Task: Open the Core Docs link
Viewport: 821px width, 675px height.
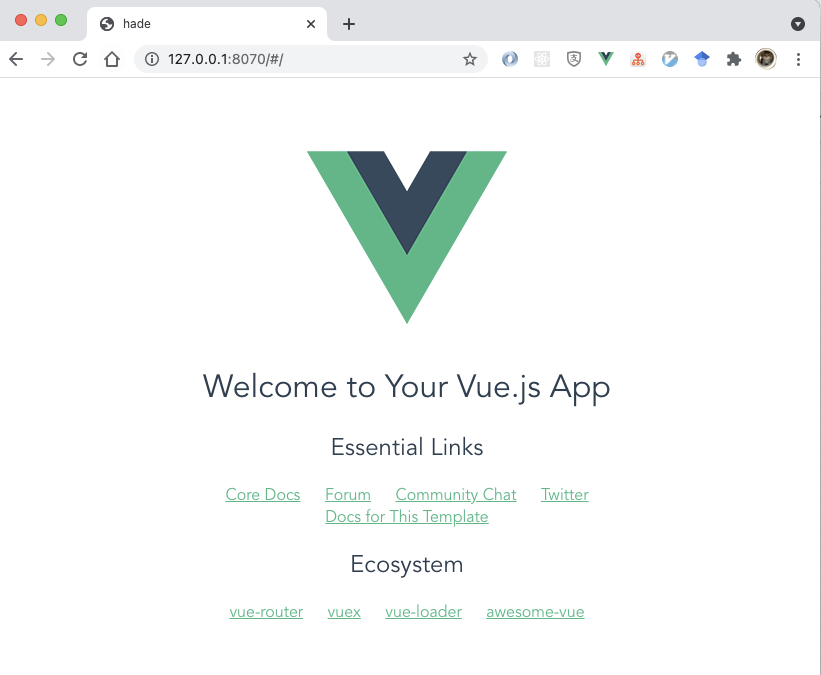Action: pyautogui.click(x=263, y=494)
